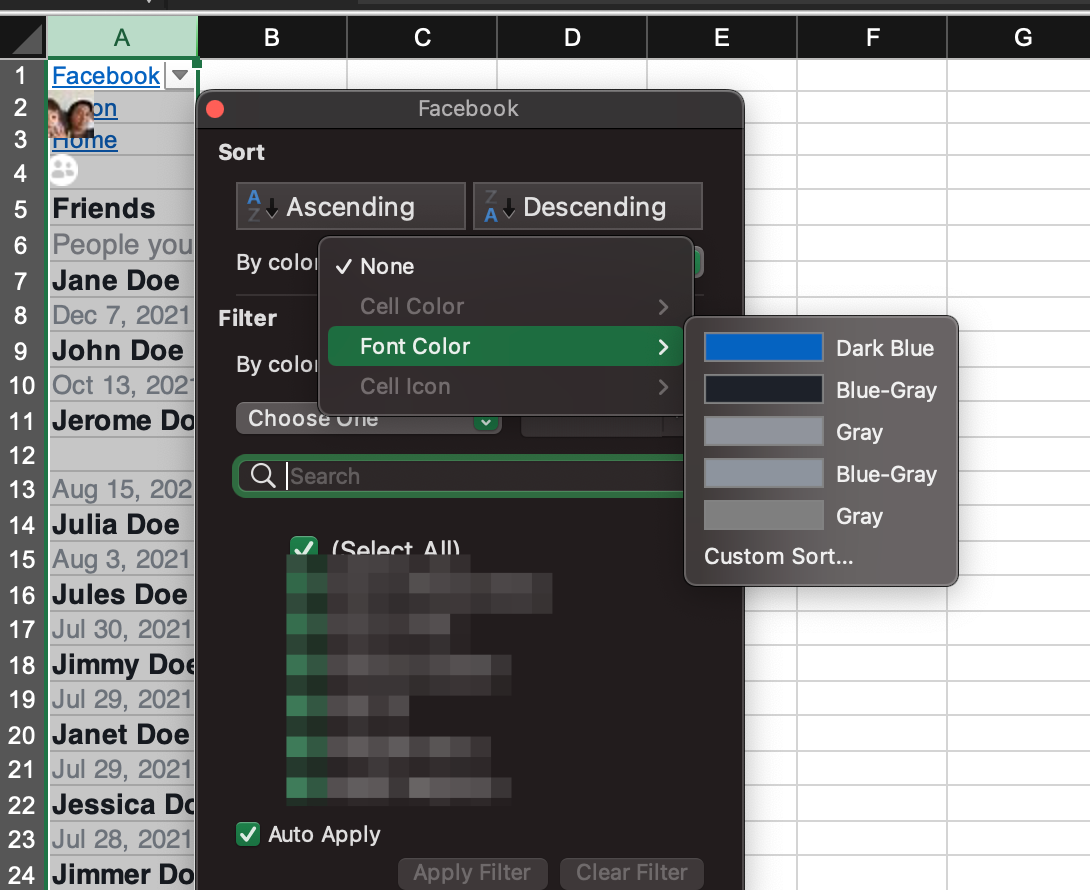Image resolution: width=1090 pixels, height=890 pixels.
Task: Click the magnifying glass search icon
Action: click(263, 476)
